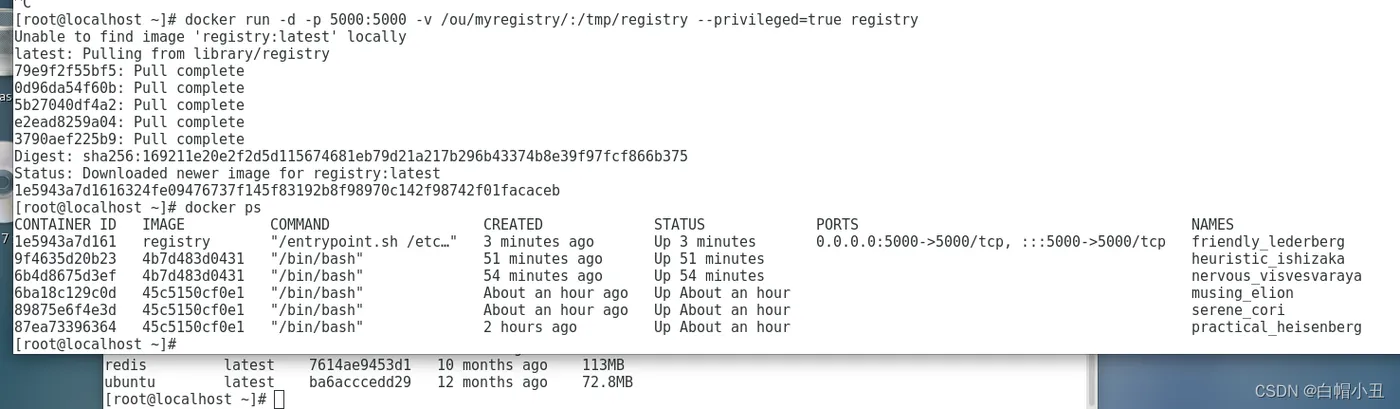Click the PORTS column header

[x=837, y=224]
